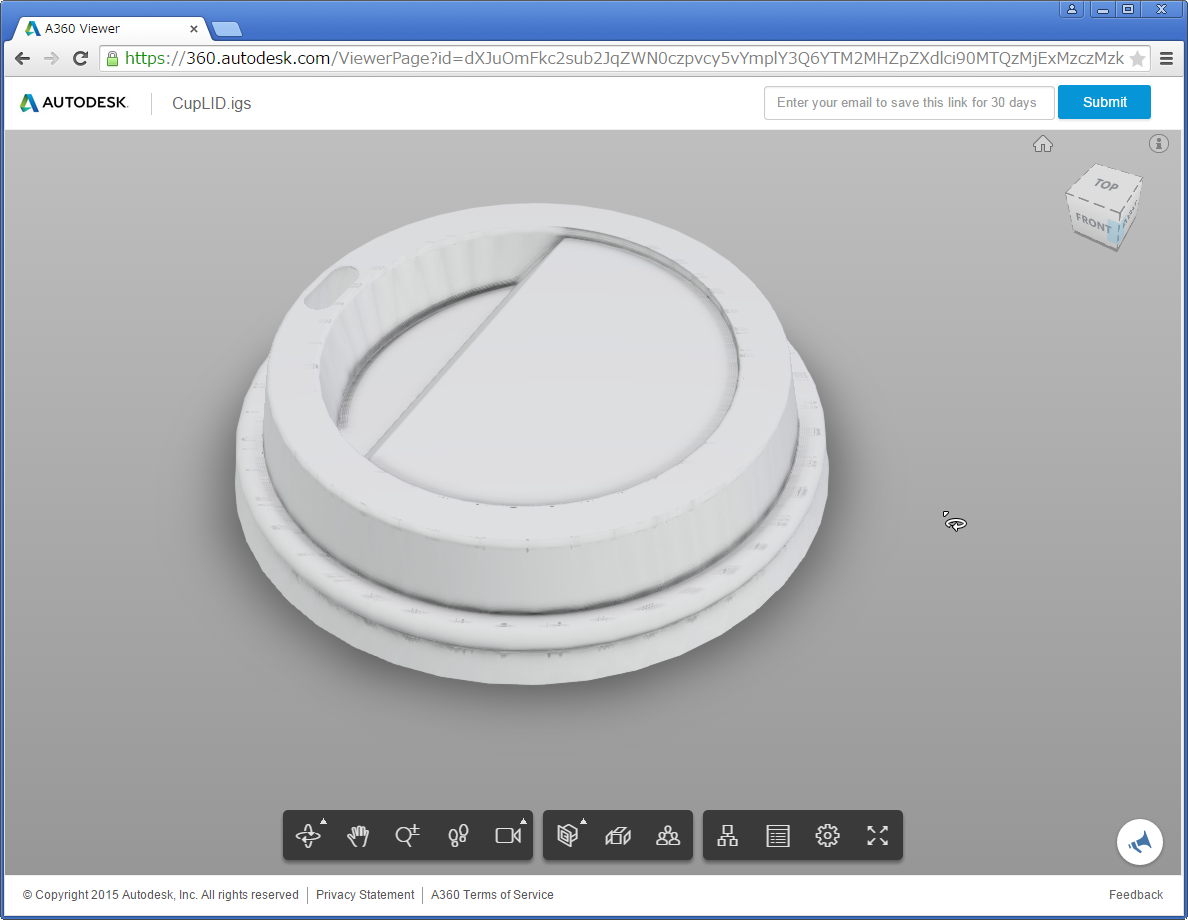Open the Model browser hierarchy icon
Image resolution: width=1188 pixels, height=920 pixels.
pyautogui.click(x=728, y=835)
